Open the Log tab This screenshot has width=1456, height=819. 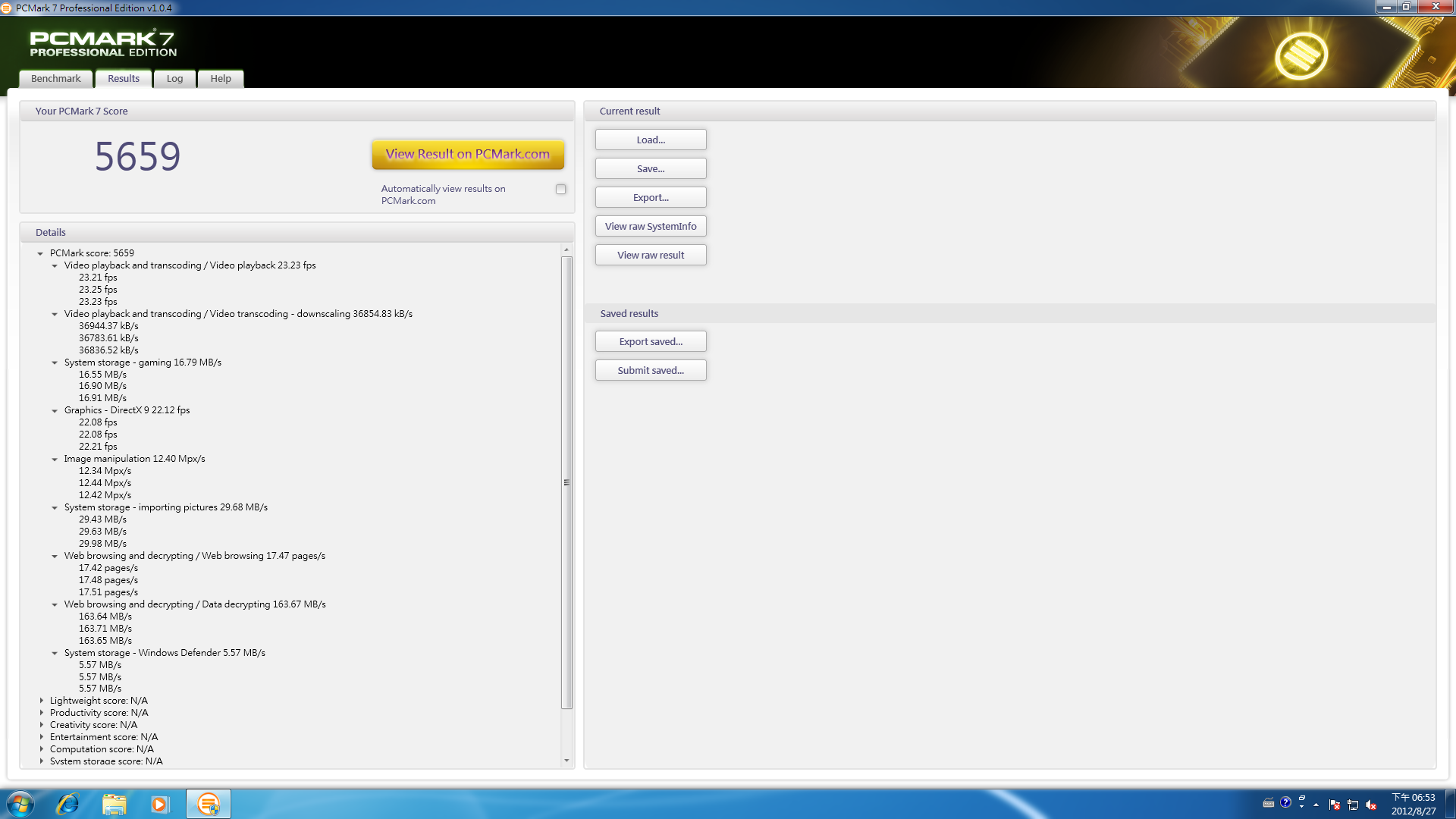coord(174,79)
